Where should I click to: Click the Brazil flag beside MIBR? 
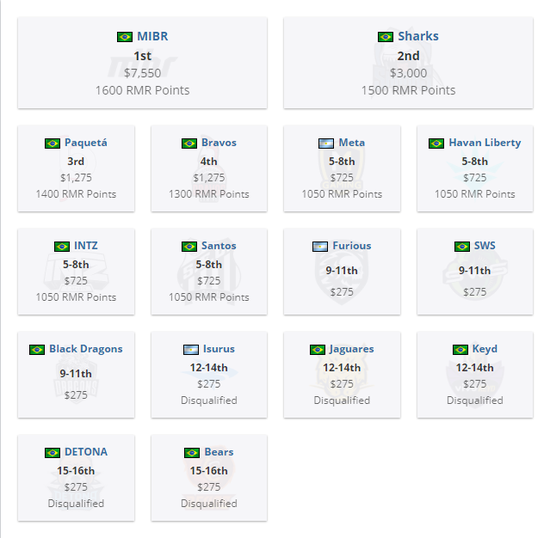[125, 37]
